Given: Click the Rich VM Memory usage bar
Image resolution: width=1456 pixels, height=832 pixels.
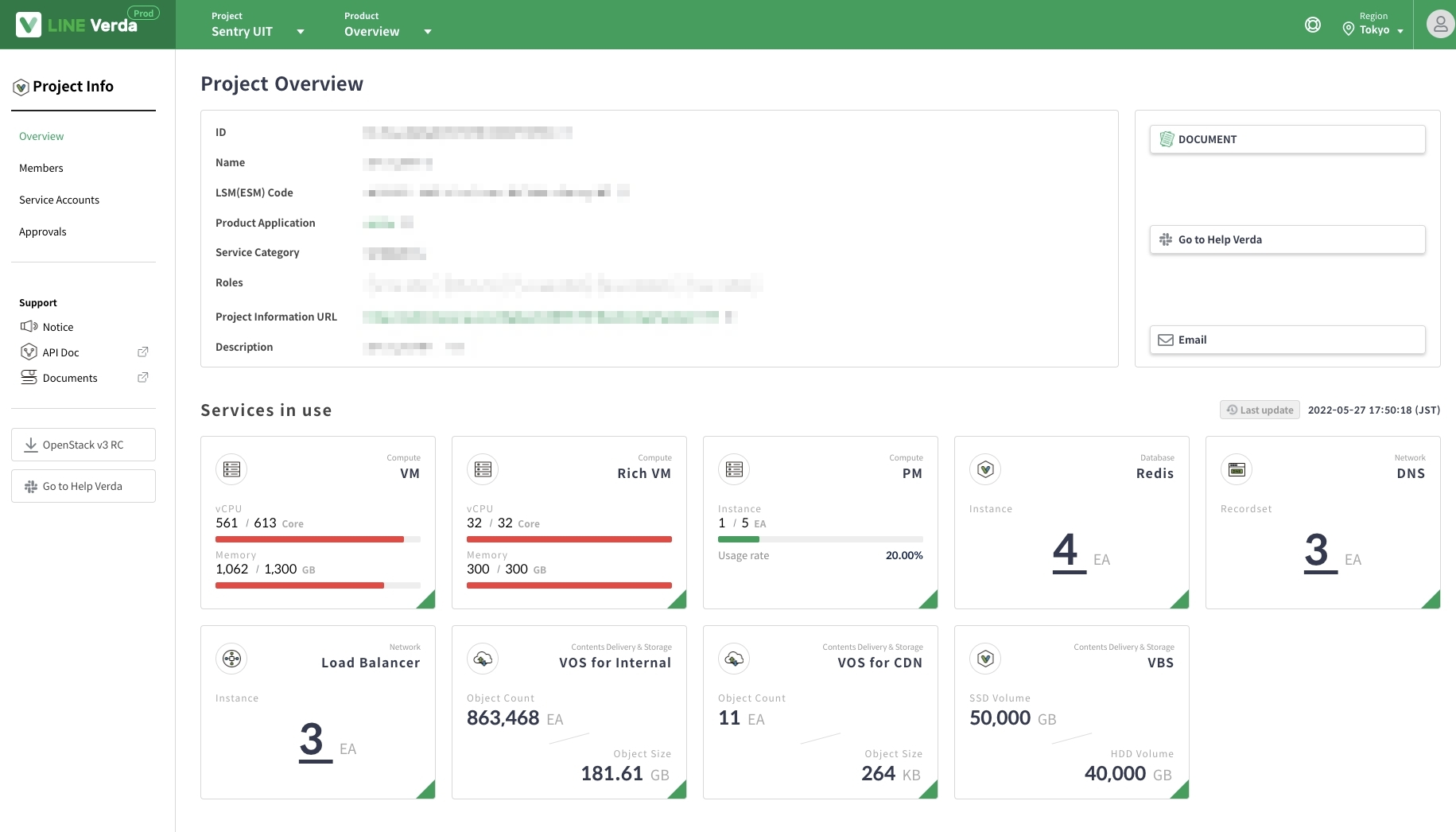Looking at the screenshot, I should 569,585.
